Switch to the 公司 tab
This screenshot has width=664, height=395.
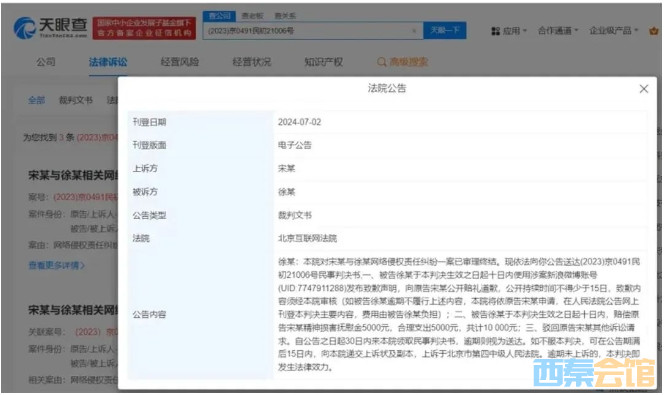tap(46, 62)
